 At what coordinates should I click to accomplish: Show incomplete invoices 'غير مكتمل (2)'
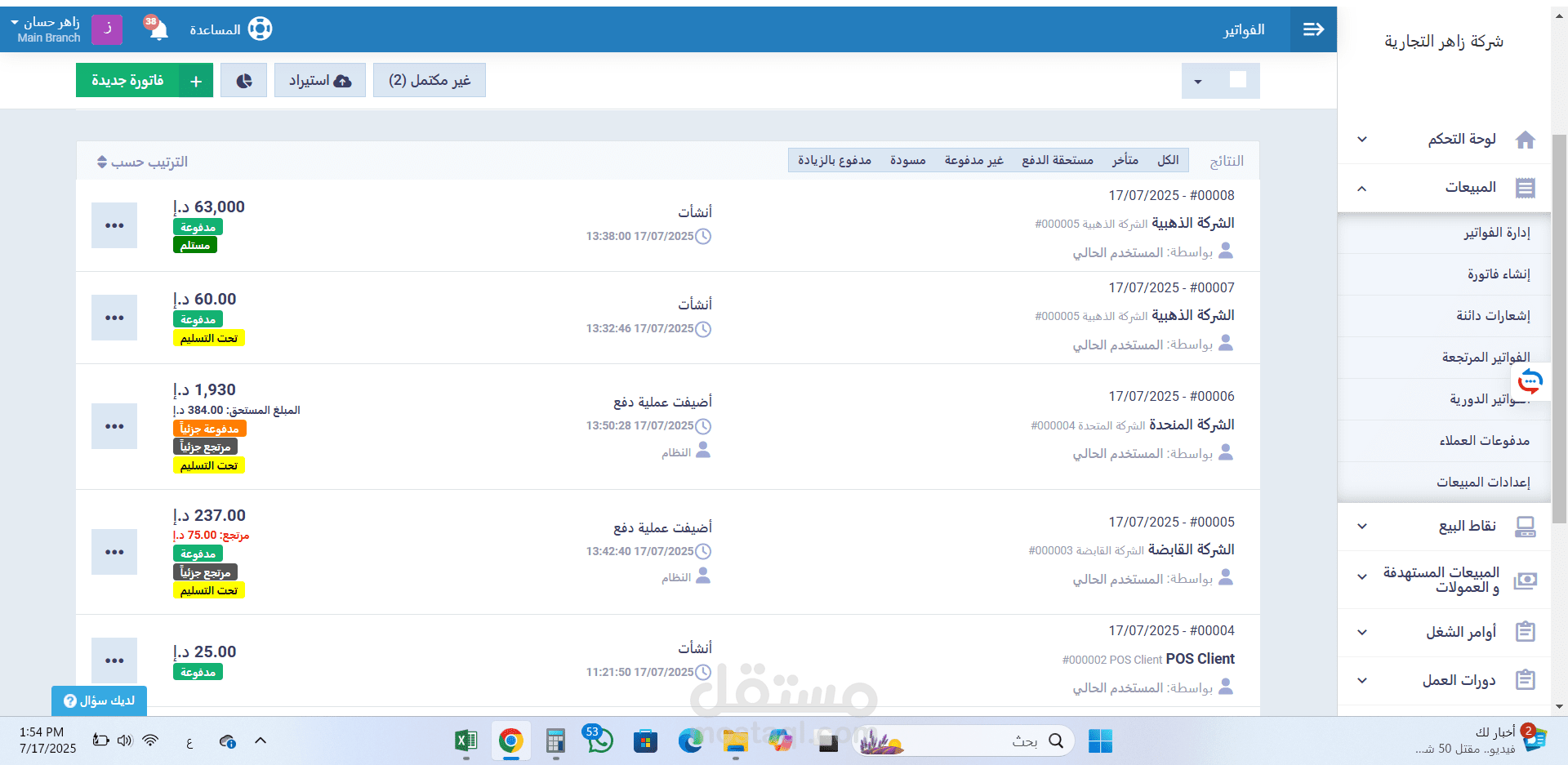430,80
